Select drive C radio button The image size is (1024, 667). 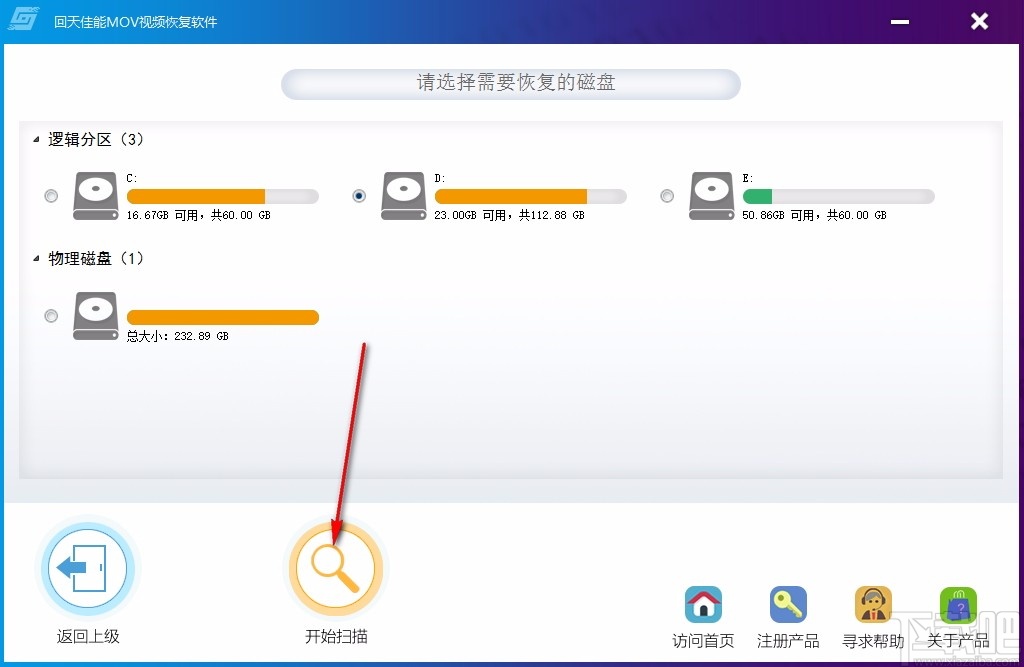click(50, 197)
